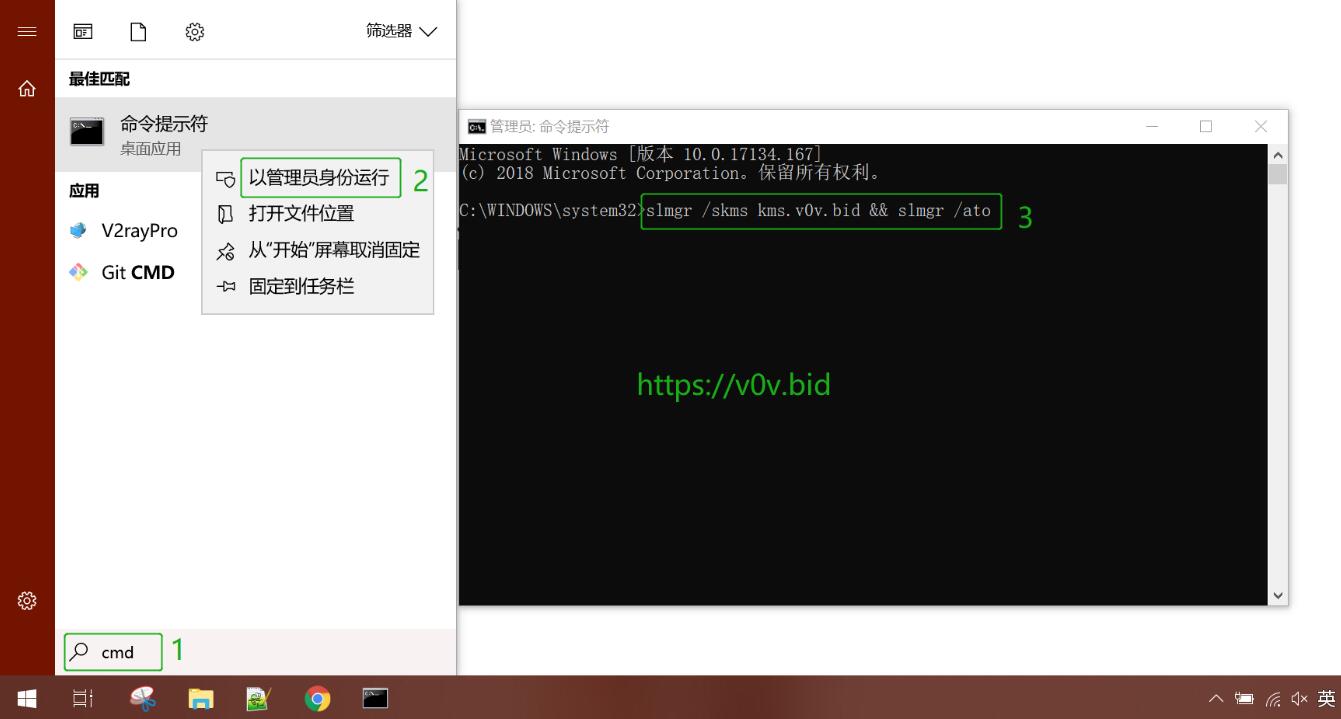Image resolution: width=1341 pixels, height=719 pixels.
Task: Show hidden system tray icons
Action: (1216, 699)
